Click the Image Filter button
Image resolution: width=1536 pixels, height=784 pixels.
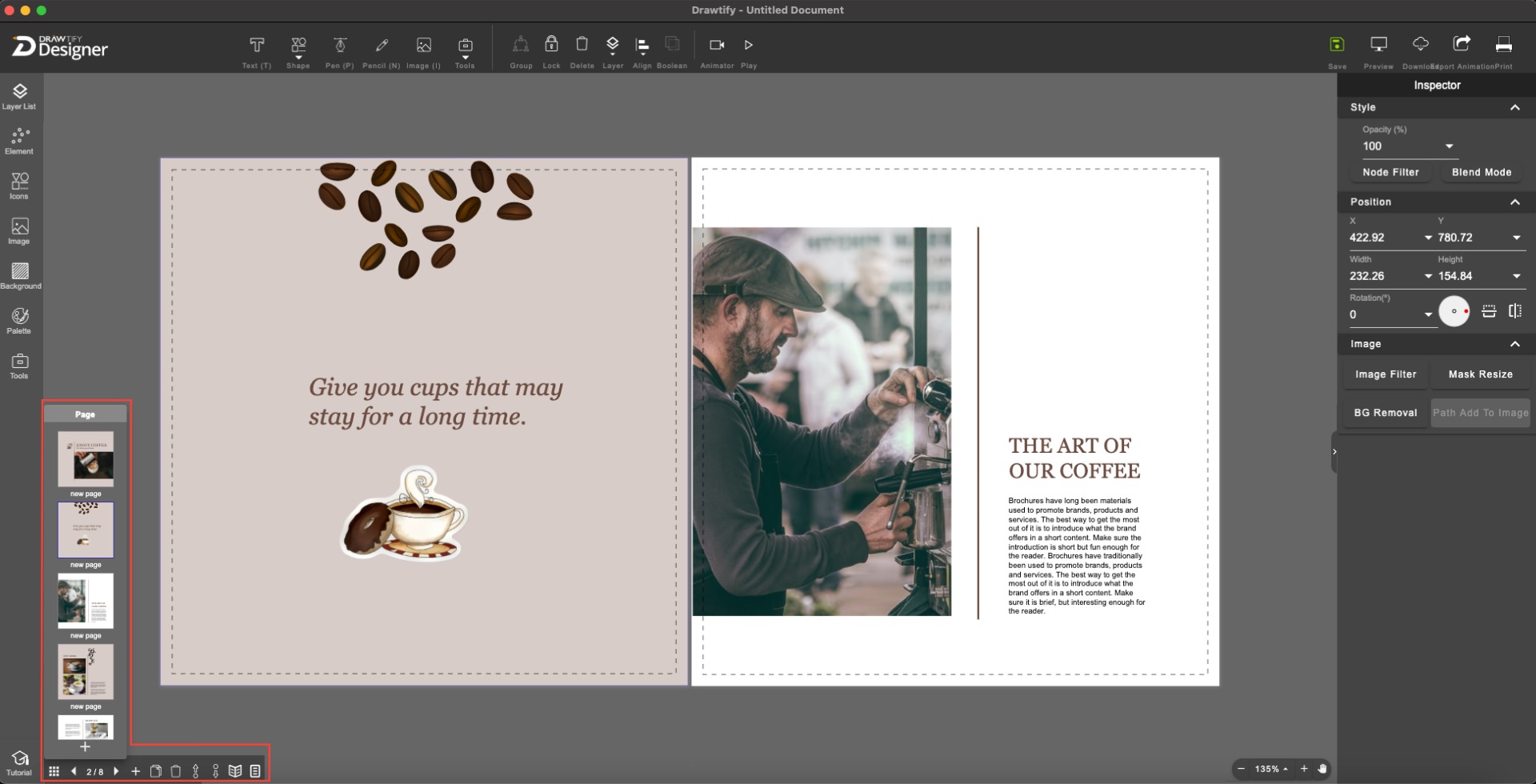[1386, 374]
